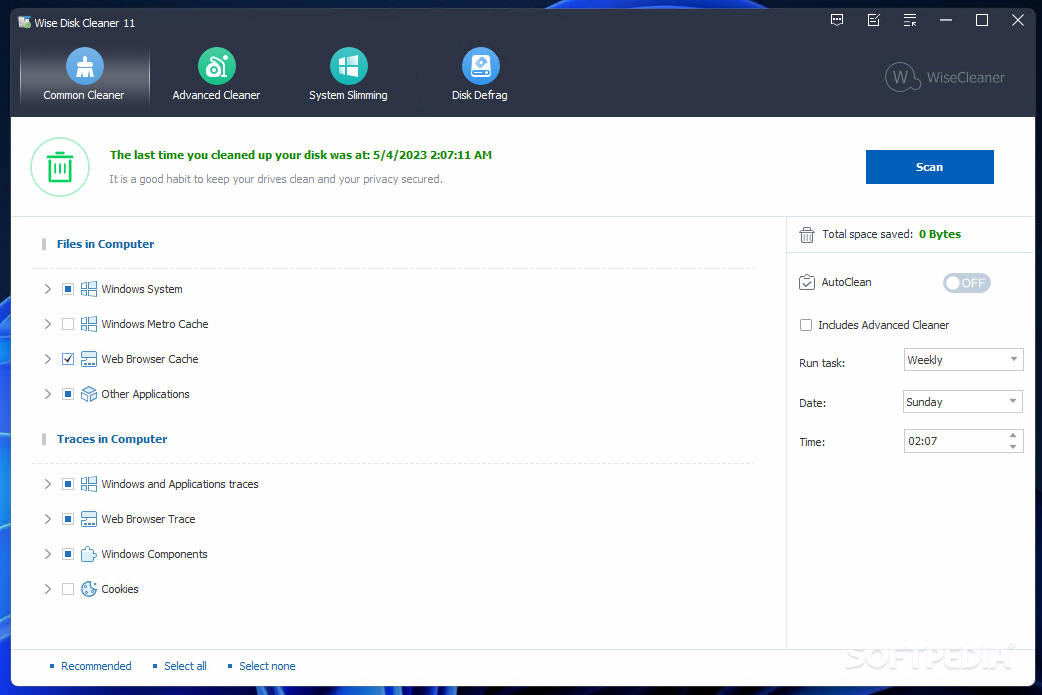Expand the Windows Metro Cache row
The image size is (1042, 695).
(48, 324)
